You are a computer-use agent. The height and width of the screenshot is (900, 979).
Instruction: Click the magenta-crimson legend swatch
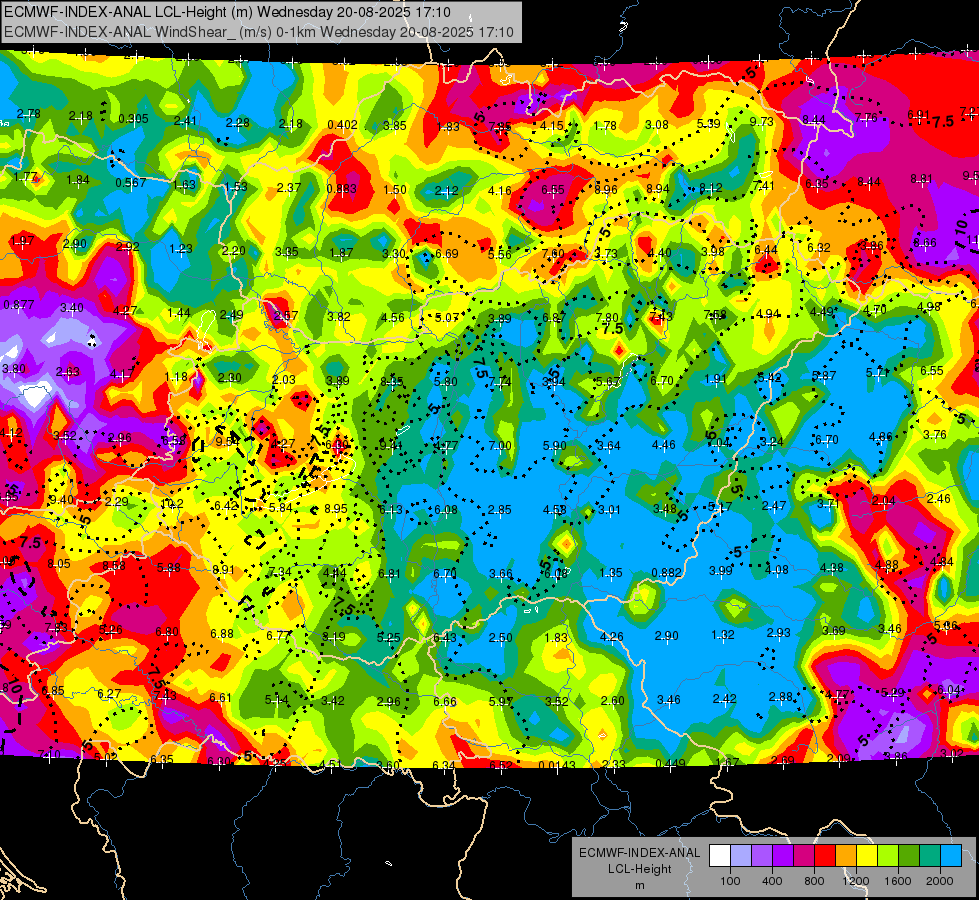tap(804, 856)
